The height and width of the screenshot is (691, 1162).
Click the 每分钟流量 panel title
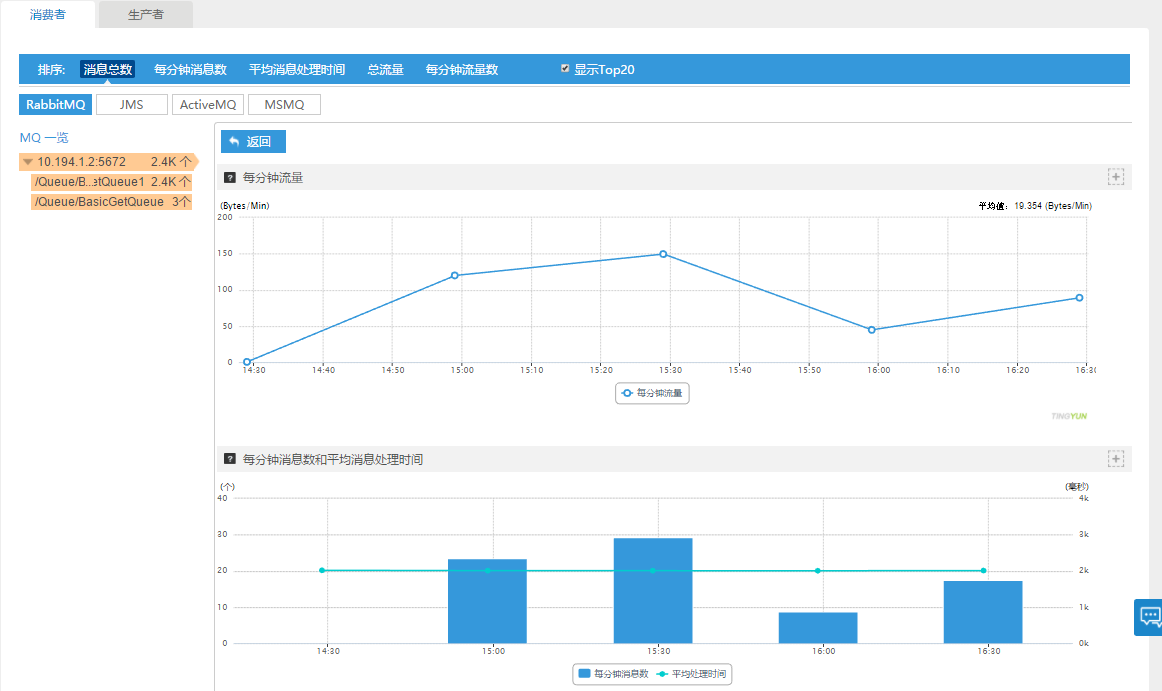point(273,178)
